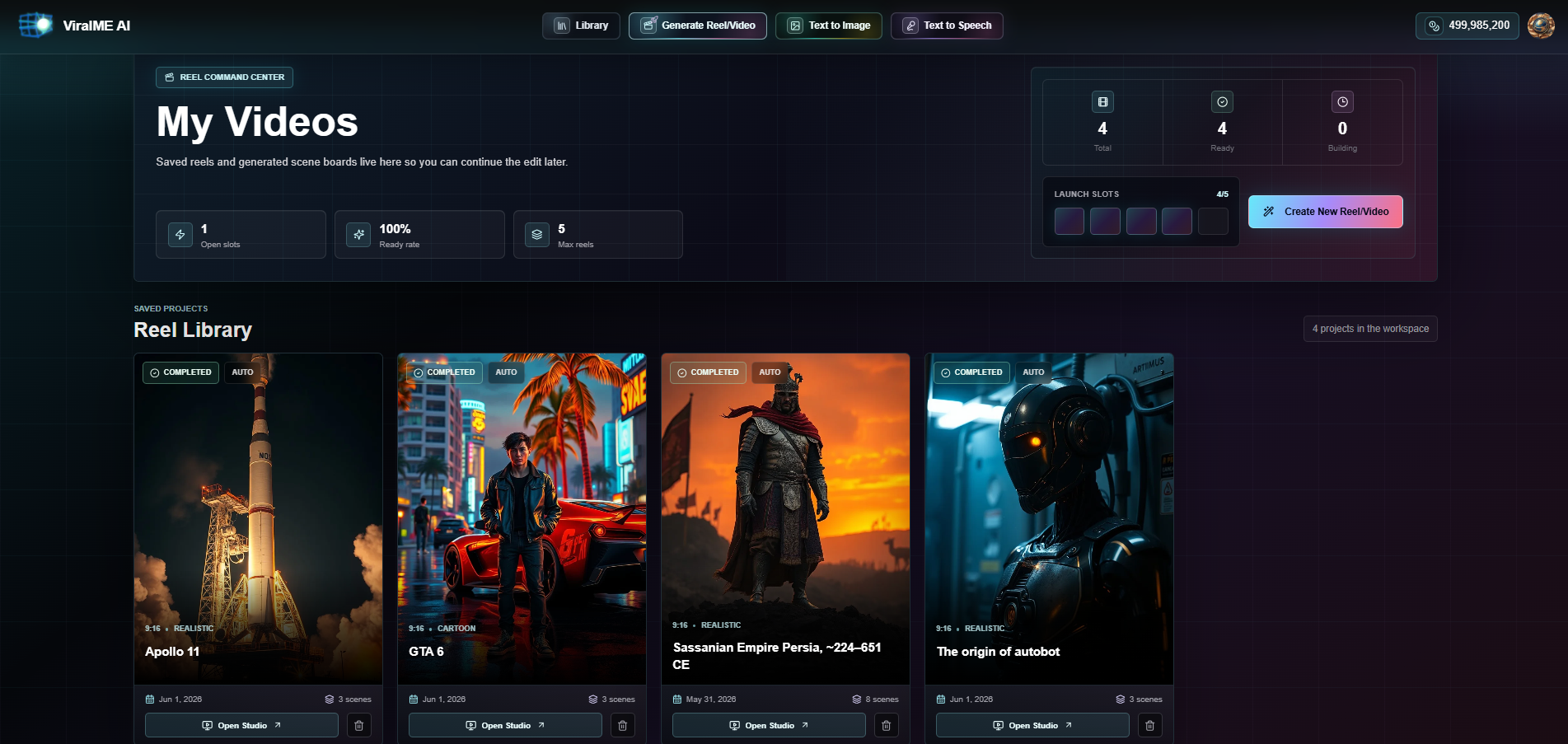Open Studio for The origin of autobot

(1032, 725)
